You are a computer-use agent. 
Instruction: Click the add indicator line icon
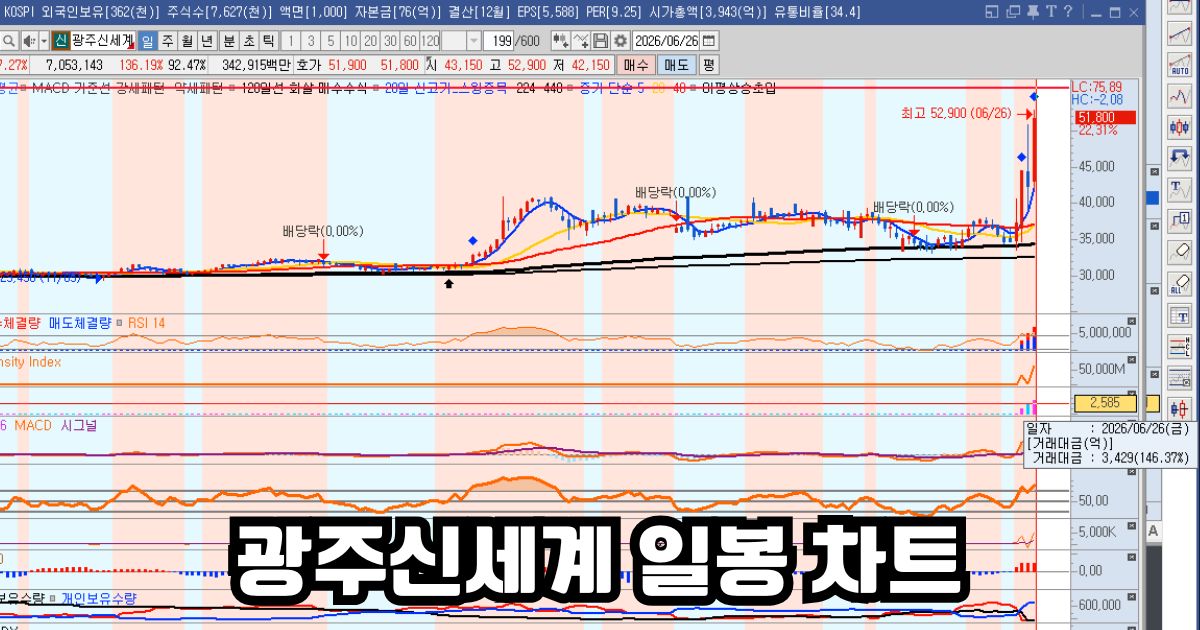580,40
